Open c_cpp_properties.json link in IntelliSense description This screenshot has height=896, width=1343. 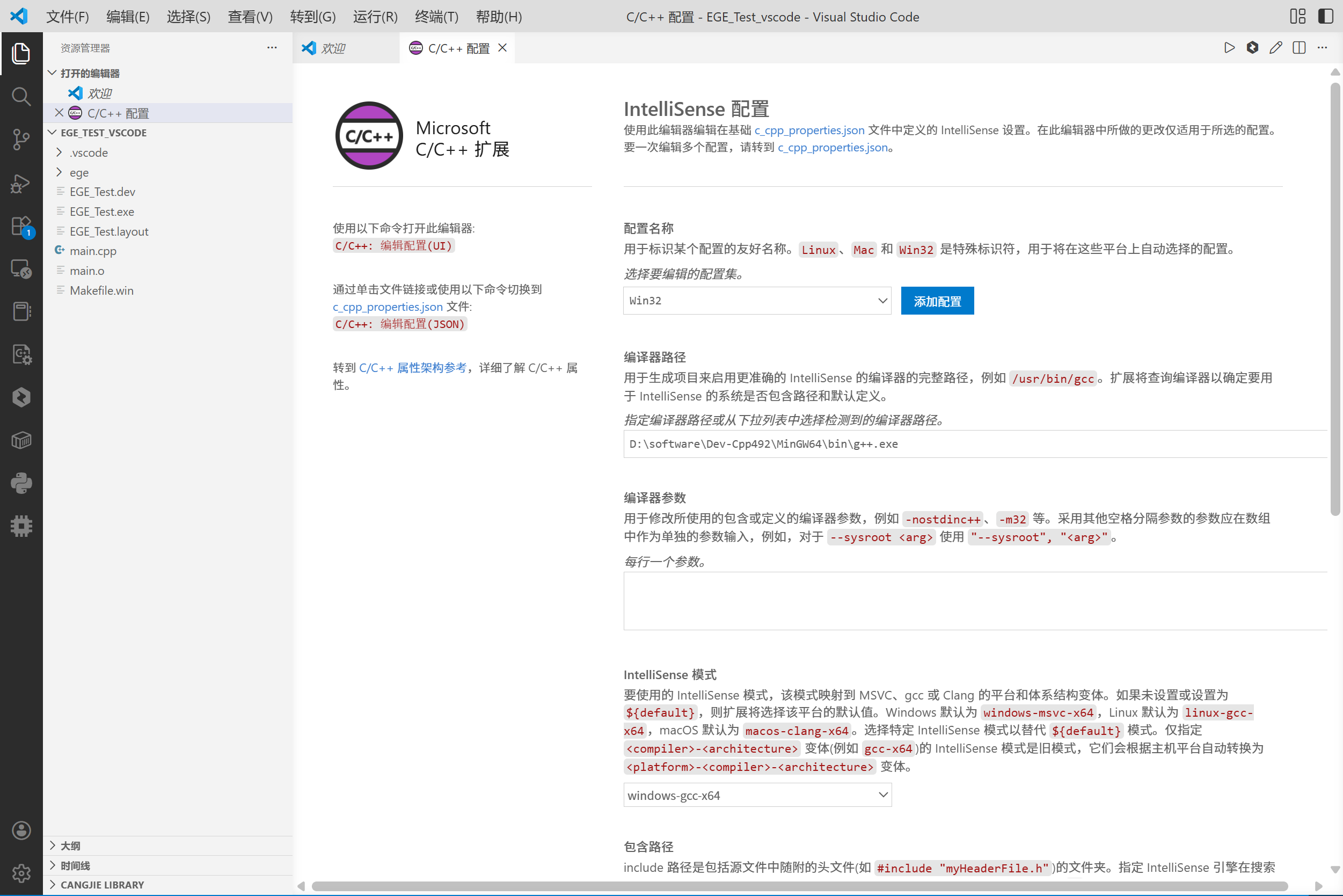click(809, 130)
